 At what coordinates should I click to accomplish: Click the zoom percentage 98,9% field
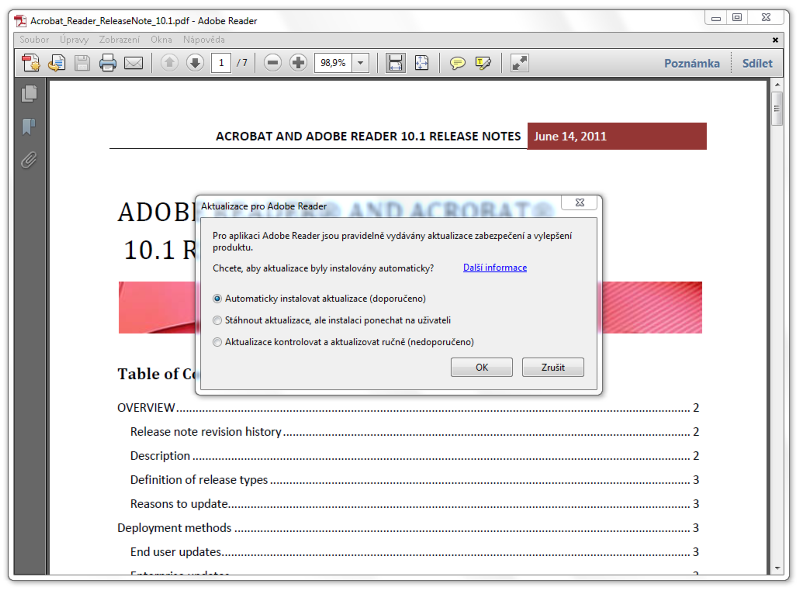point(333,63)
